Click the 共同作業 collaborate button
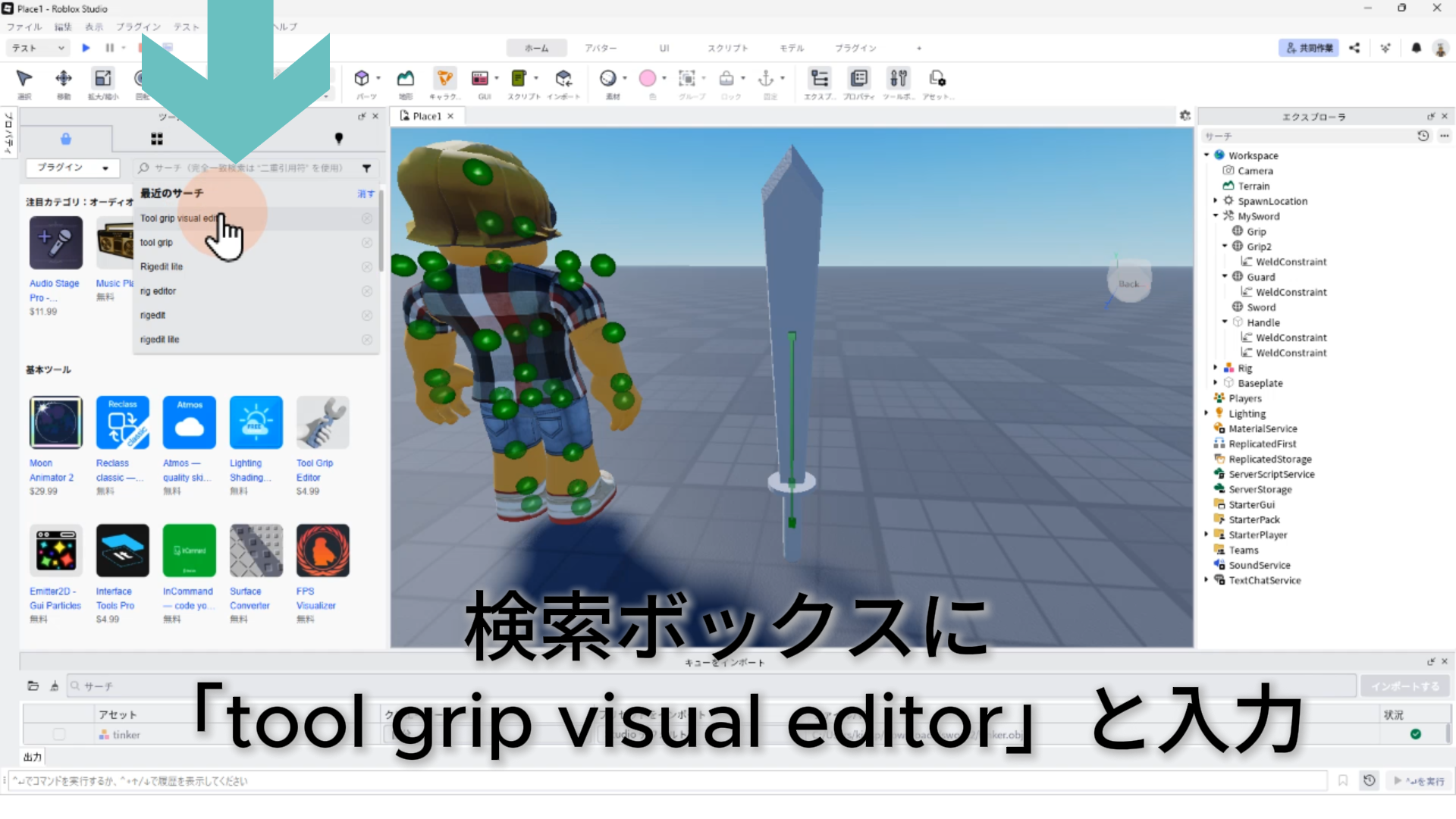 1308,48
